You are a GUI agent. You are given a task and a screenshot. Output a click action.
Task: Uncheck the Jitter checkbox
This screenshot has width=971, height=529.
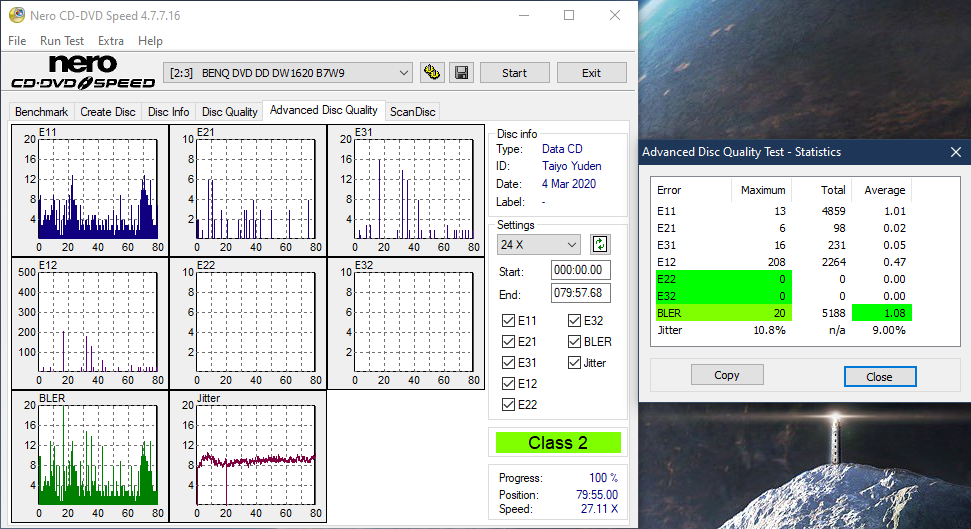point(574,362)
